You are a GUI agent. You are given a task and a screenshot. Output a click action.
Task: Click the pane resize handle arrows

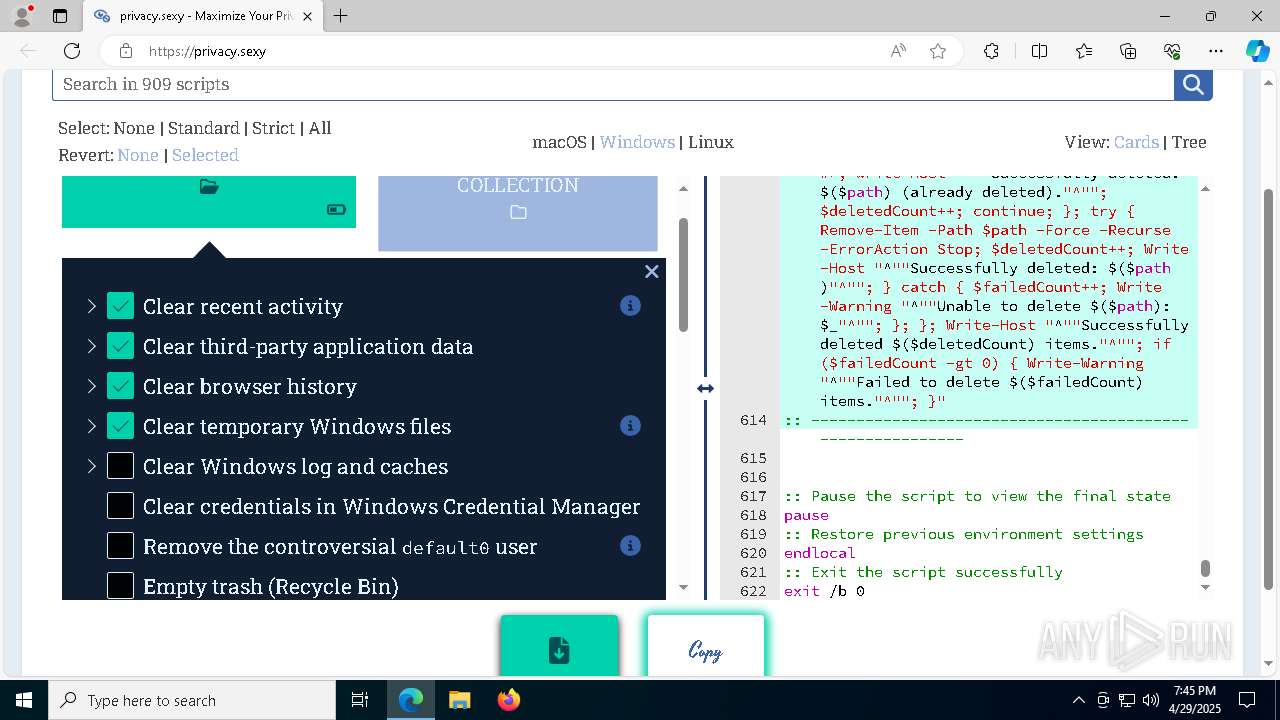tap(706, 388)
